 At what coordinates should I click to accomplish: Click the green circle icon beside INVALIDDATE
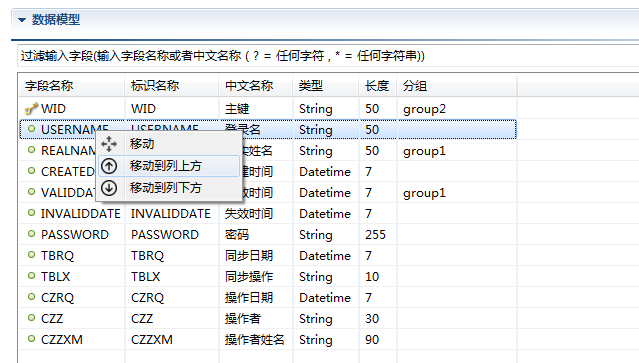click(x=31, y=213)
